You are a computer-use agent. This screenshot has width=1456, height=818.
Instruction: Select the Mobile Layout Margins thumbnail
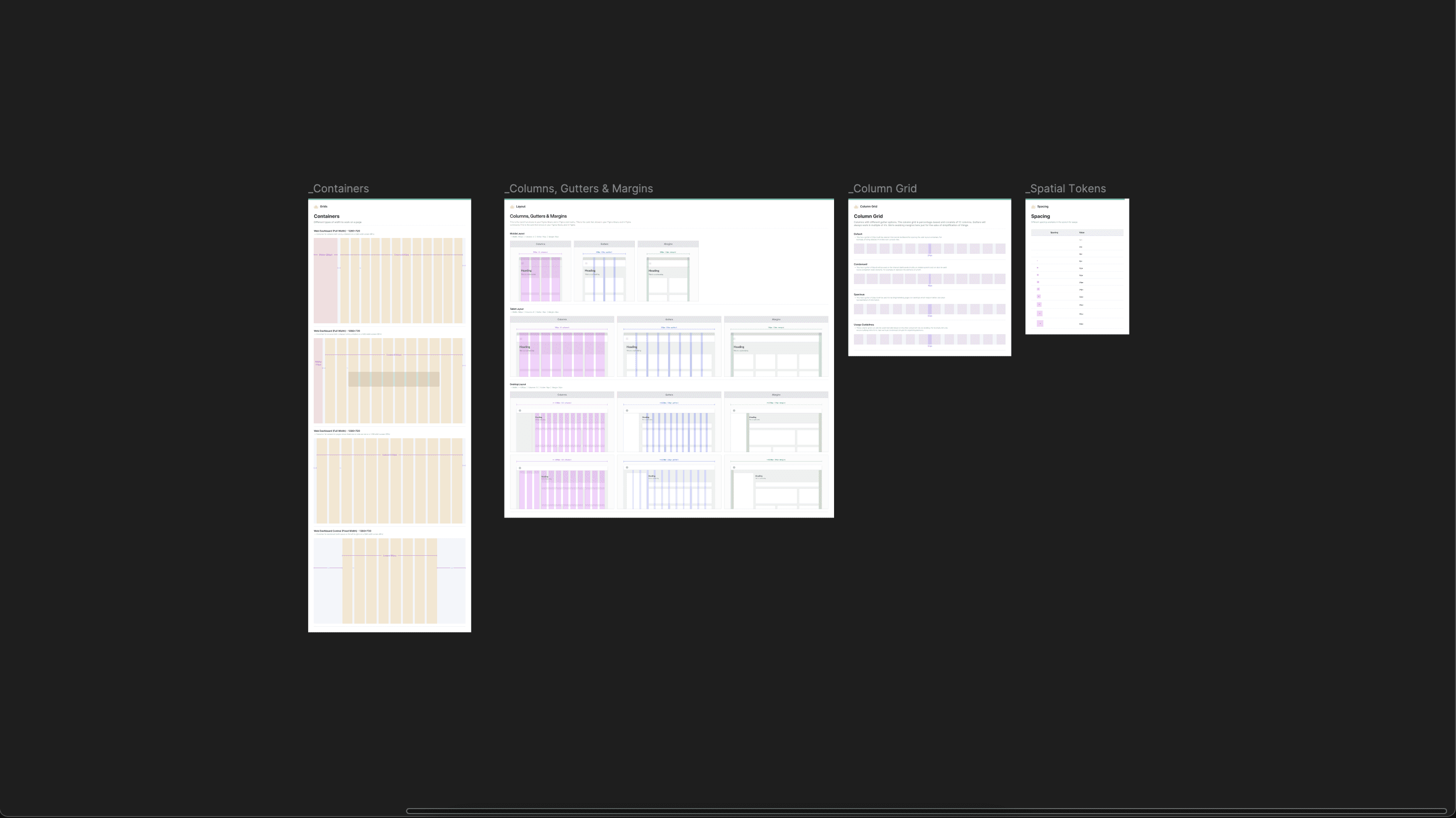coord(668,277)
